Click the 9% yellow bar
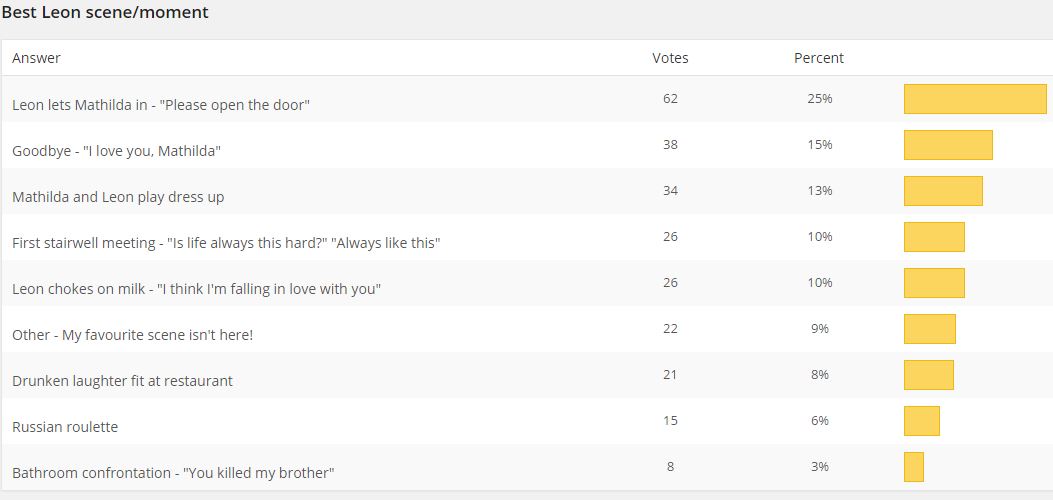This screenshot has height=500, width=1053. [x=930, y=329]
